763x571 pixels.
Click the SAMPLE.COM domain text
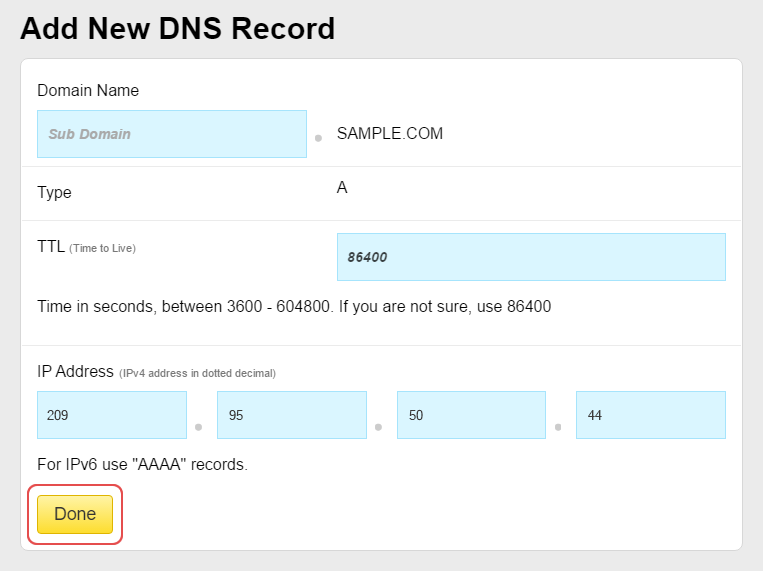tap(389, 134)
